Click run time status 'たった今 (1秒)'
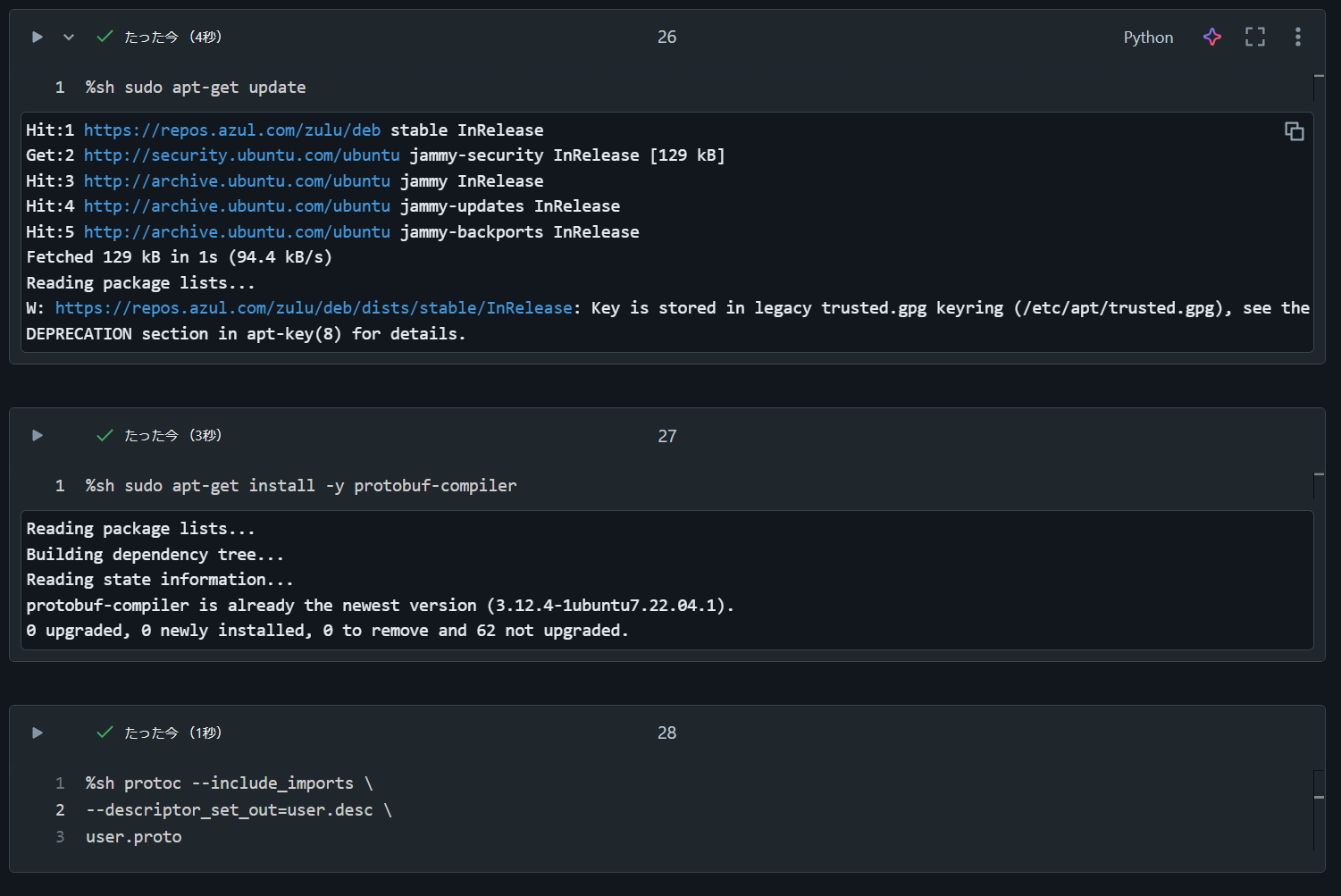1341x896 pixels. pyautogui.click(x=173, y=733)
